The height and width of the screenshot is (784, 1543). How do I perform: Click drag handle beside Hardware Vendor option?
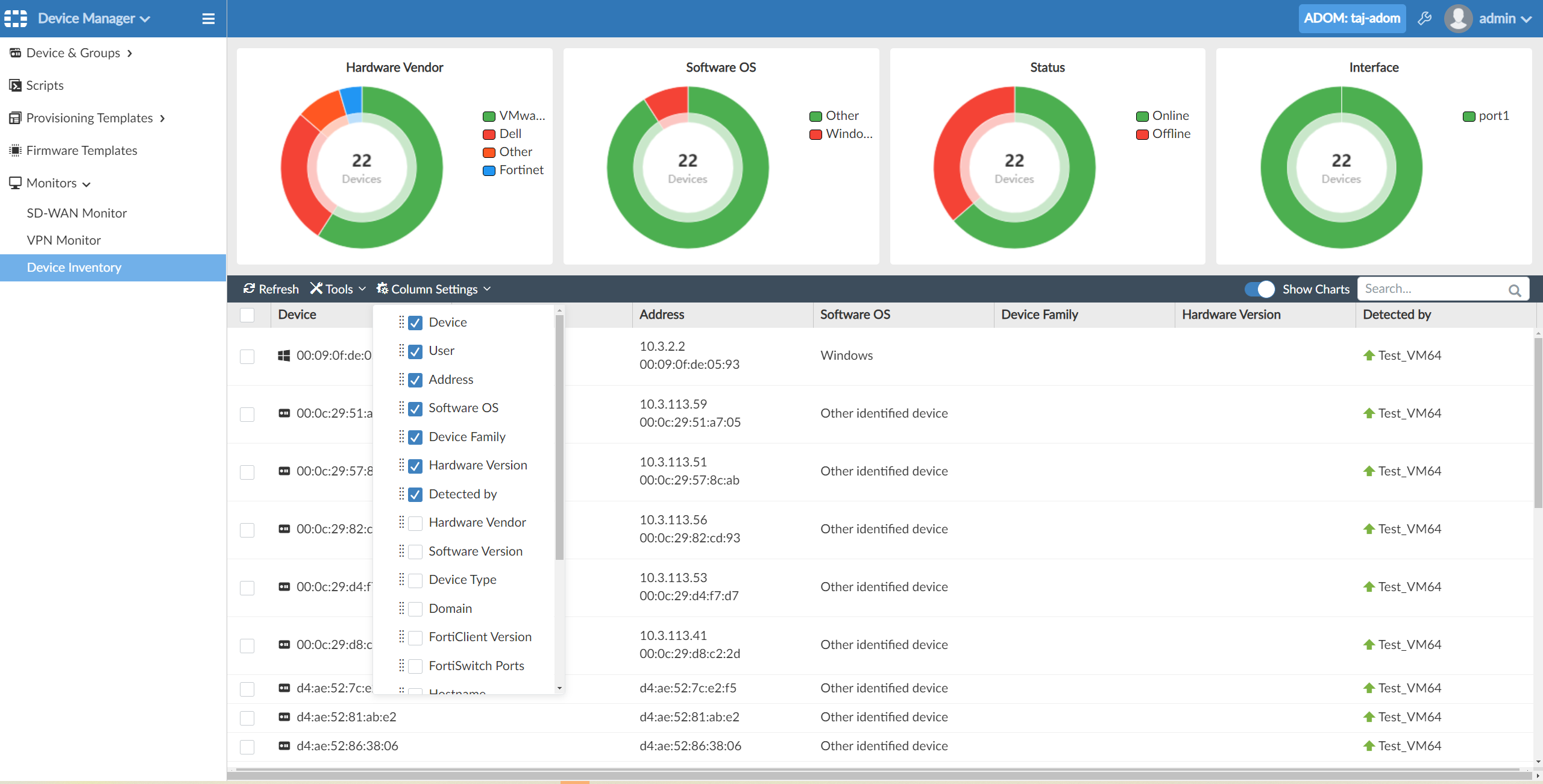coord(401,522)
